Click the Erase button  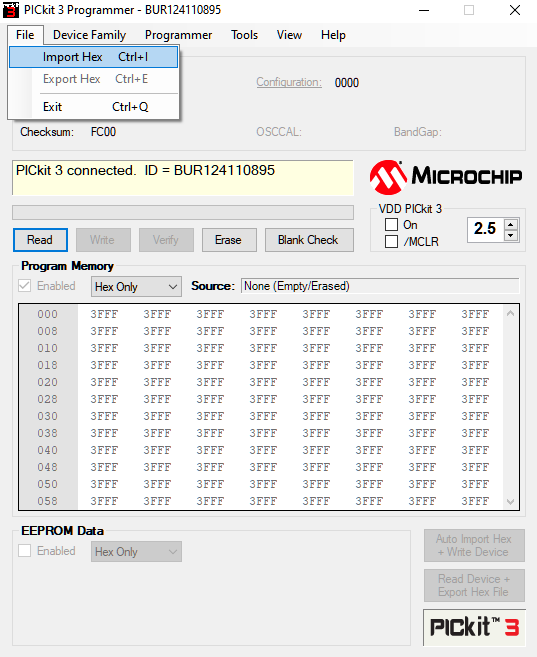229,240
